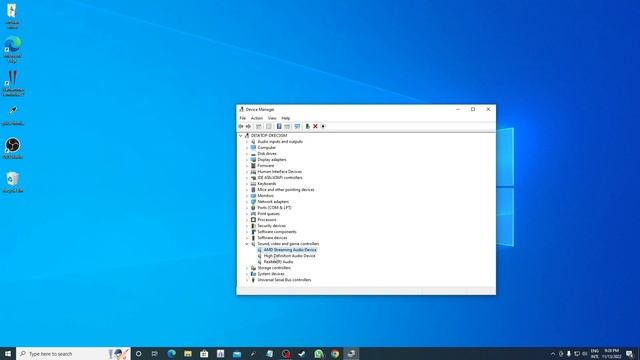Image resolution: width=640 pixels, height=360 pixels.
Task: Toggle the Show/Hide Console Tree toolbar icon
Action: point(259,127)
